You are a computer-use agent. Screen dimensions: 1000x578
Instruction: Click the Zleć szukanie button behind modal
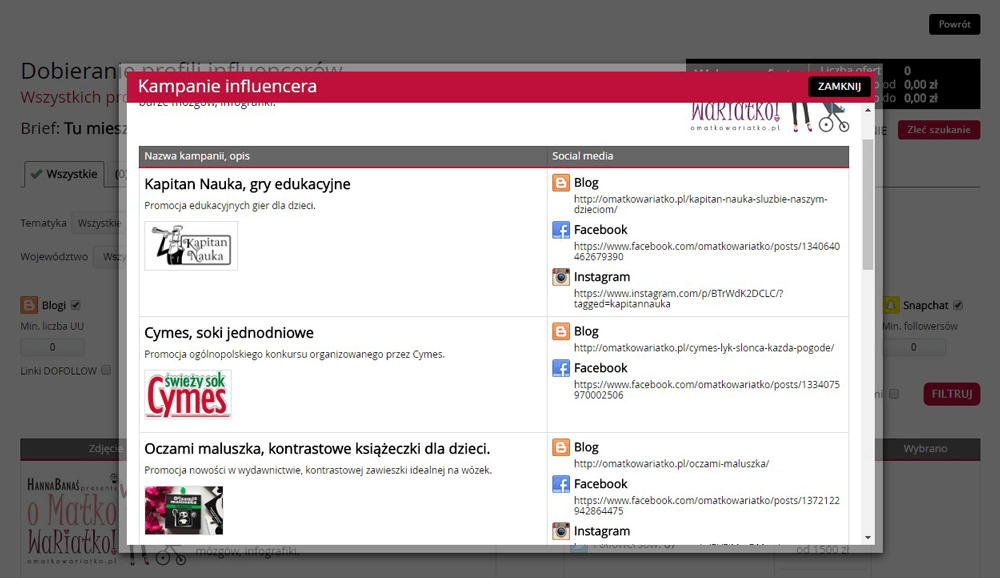939,130
